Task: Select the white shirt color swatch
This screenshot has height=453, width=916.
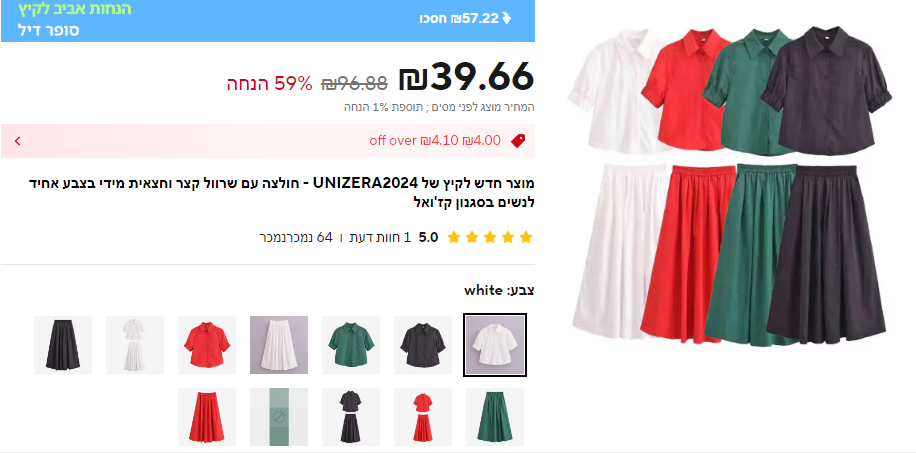Action: (495, 345)
